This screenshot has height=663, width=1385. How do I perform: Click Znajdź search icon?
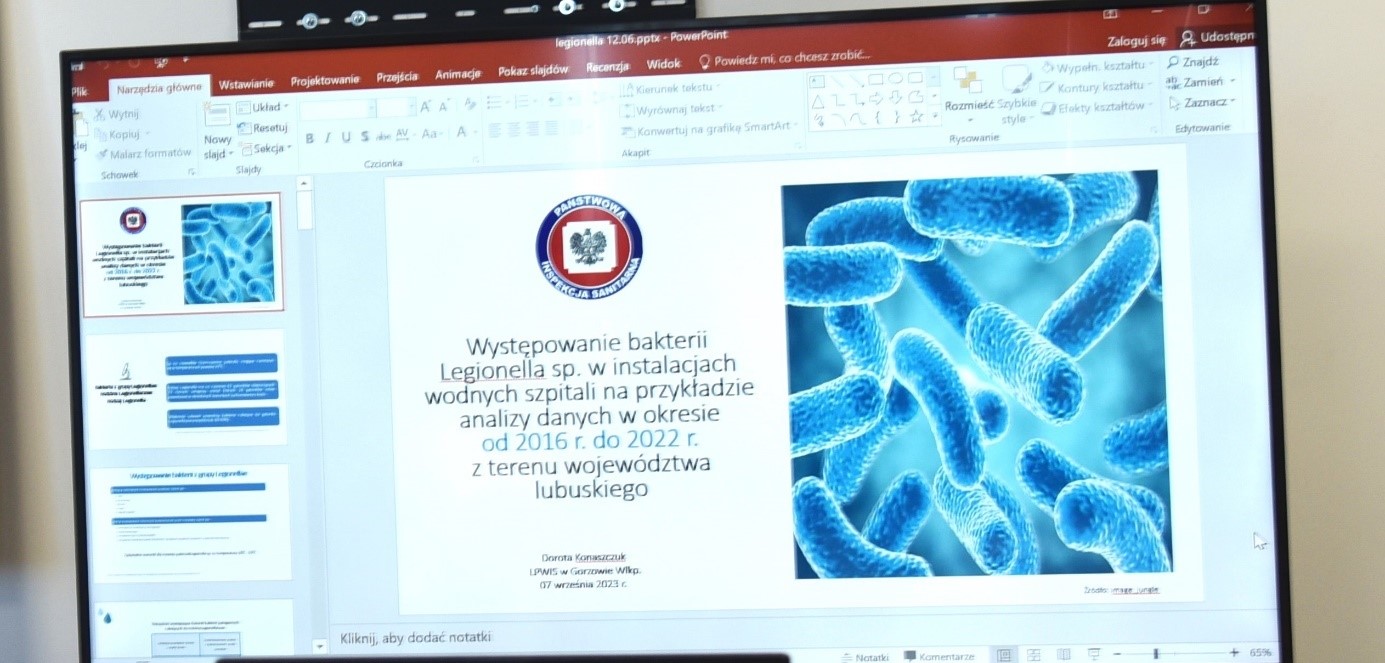tap(1175, 62)
